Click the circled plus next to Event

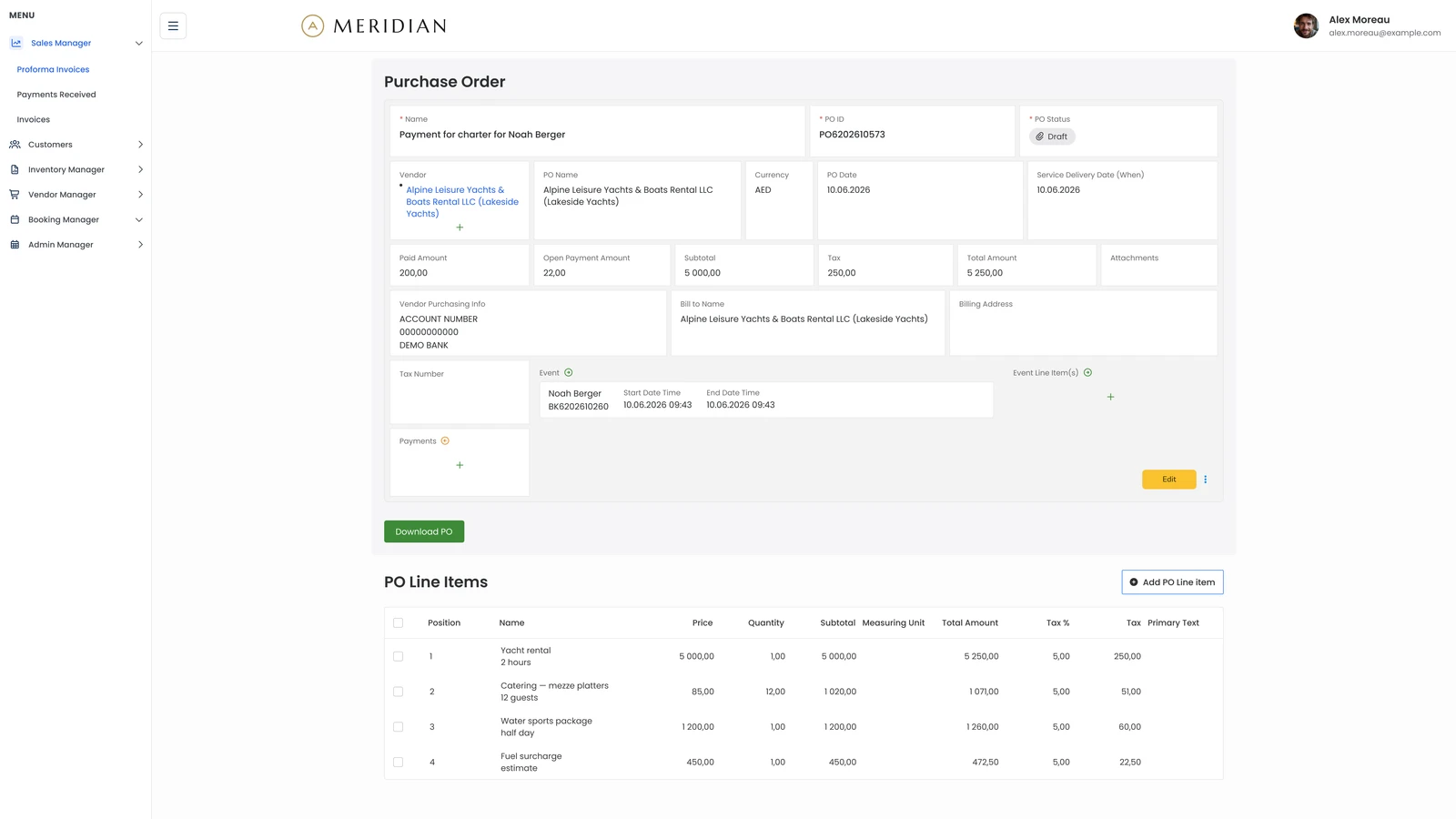point(569,372)
